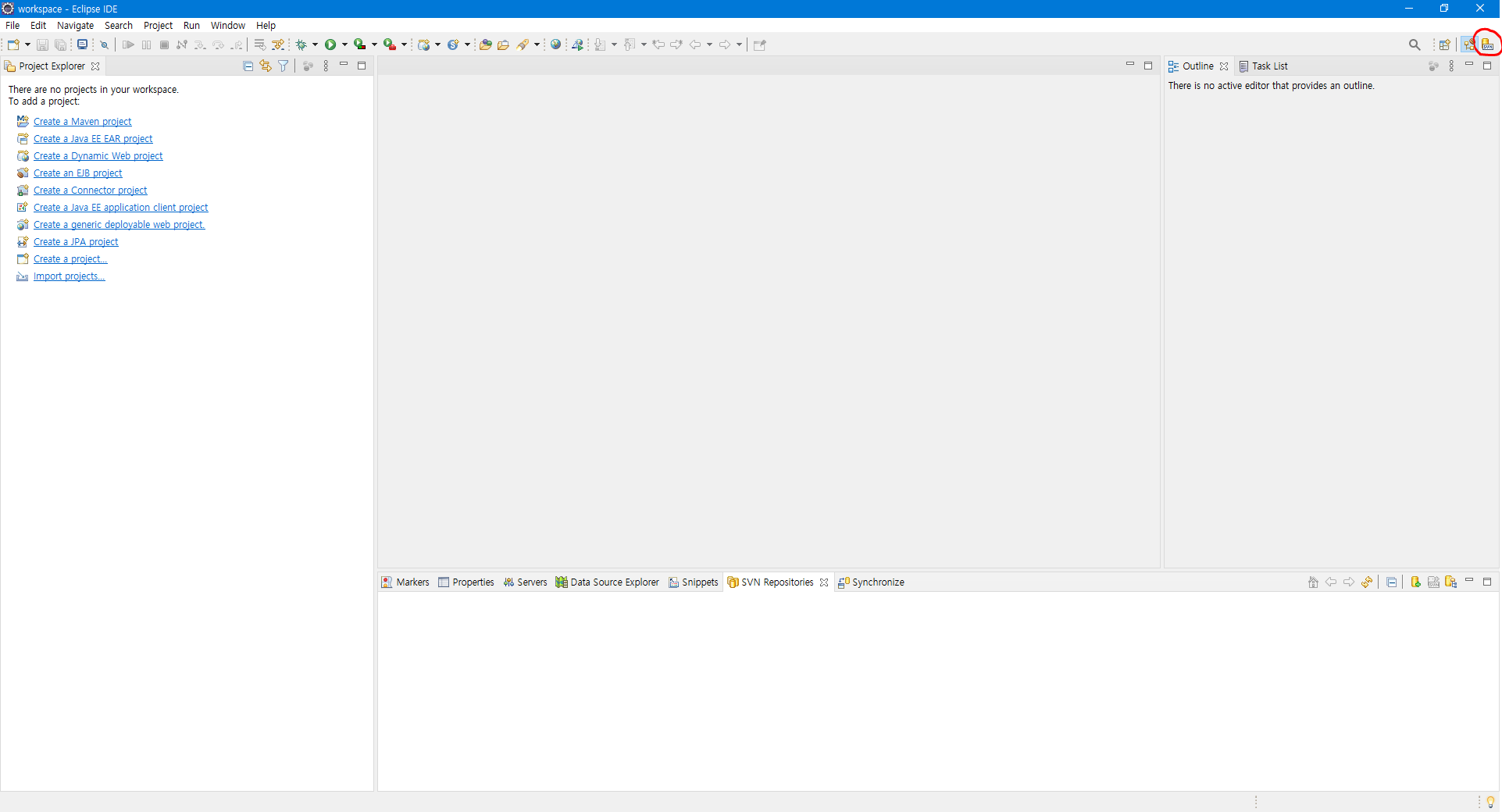Expand the External Tools dropdown arrow

404,45
